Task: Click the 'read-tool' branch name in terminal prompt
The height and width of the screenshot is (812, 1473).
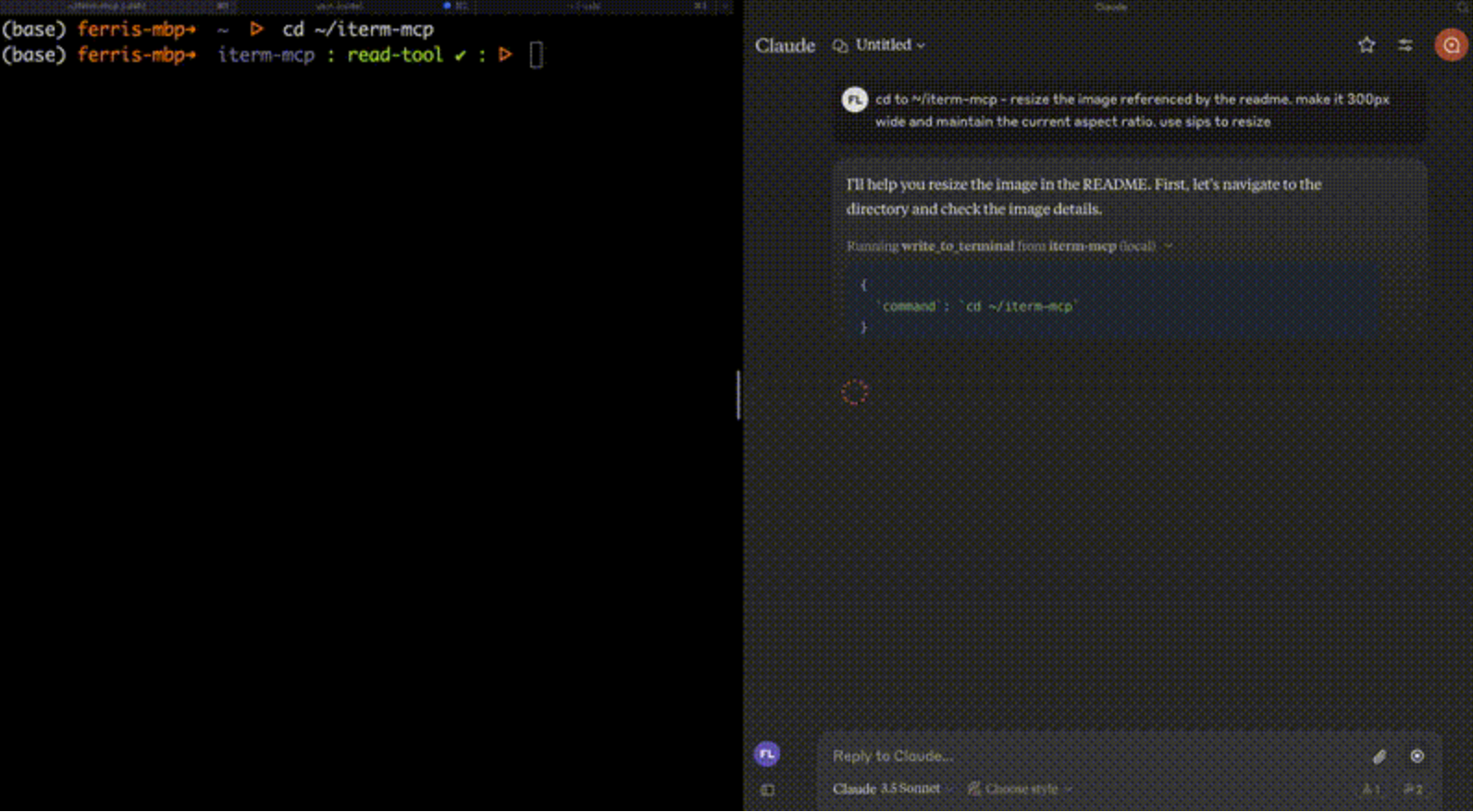Action: coord(395,55)
